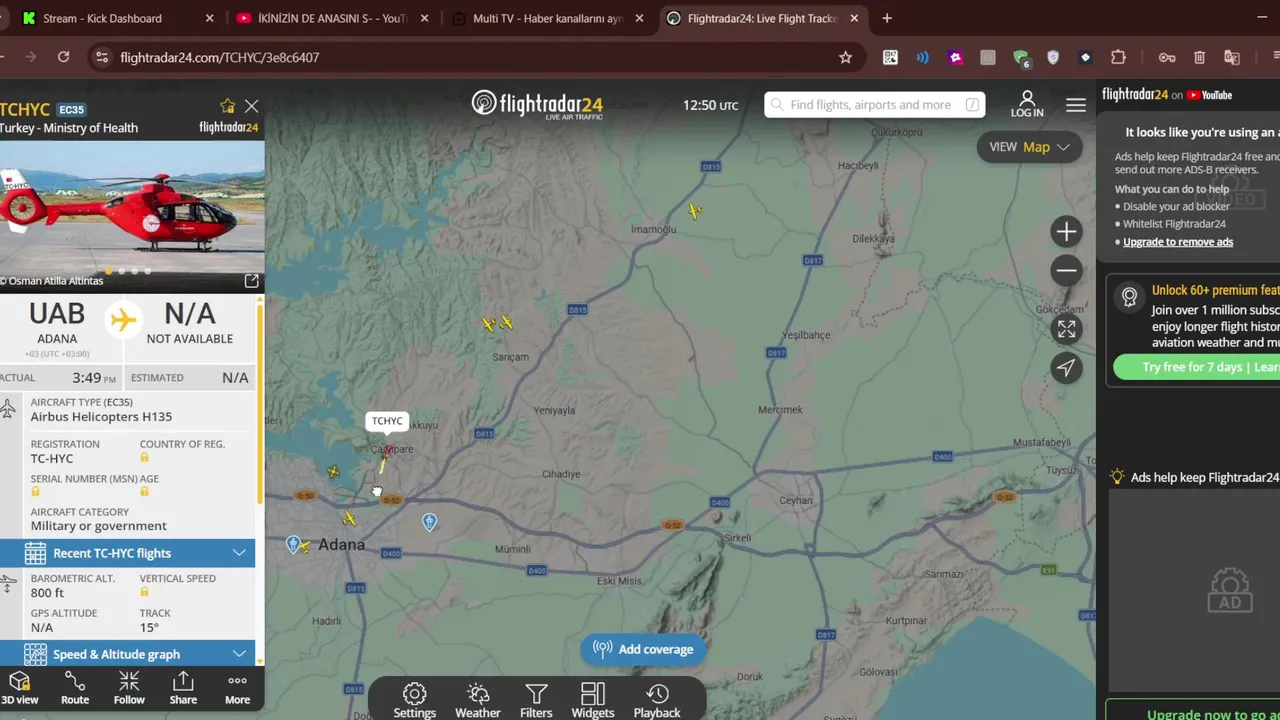This screenshot has width=1280, height=720.
Task: Open aircraft photo in new window
Action: tap(251, 281)
